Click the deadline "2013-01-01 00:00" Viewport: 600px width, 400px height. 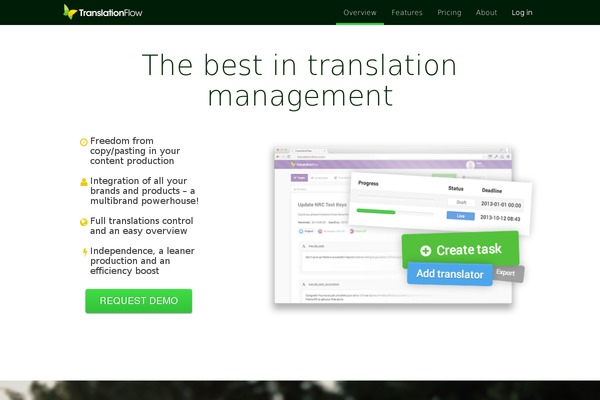coord(501,204)
